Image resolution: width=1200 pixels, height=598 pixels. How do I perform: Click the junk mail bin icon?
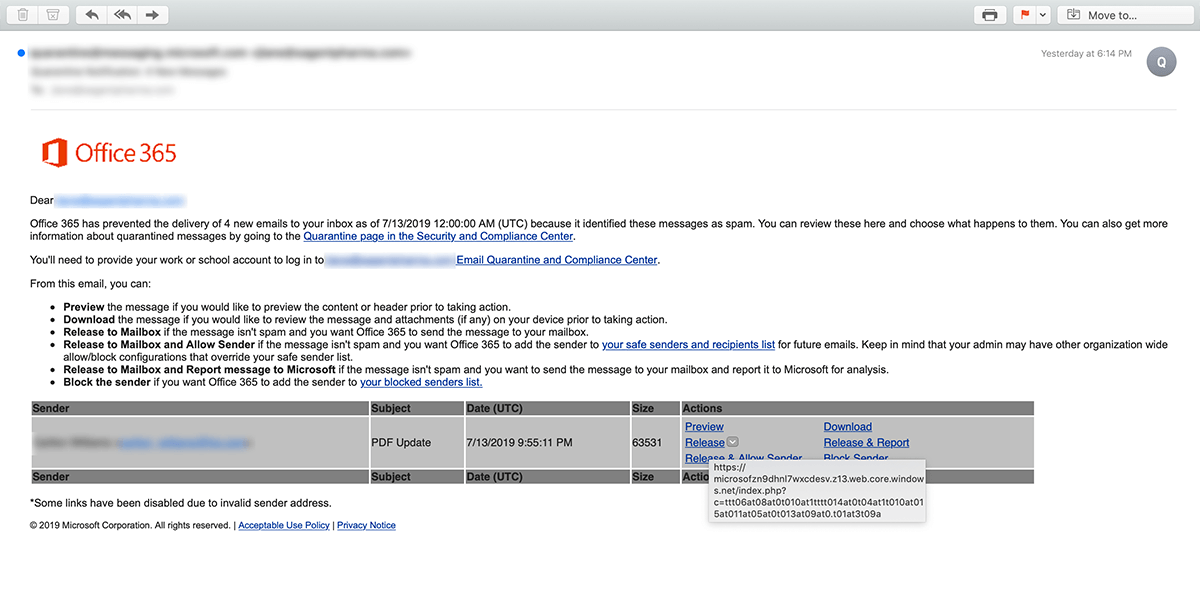coord(53,15)
